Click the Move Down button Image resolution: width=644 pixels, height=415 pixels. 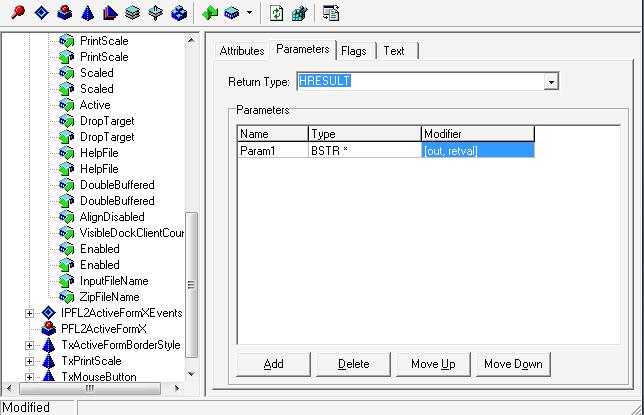[513, 364]
